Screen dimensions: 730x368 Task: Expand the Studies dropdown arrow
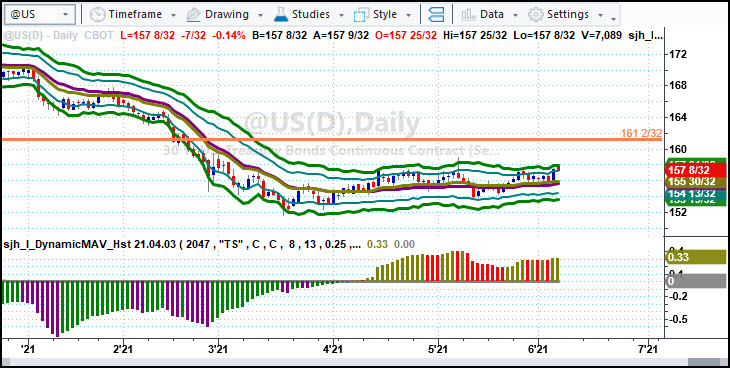point(341,15)
